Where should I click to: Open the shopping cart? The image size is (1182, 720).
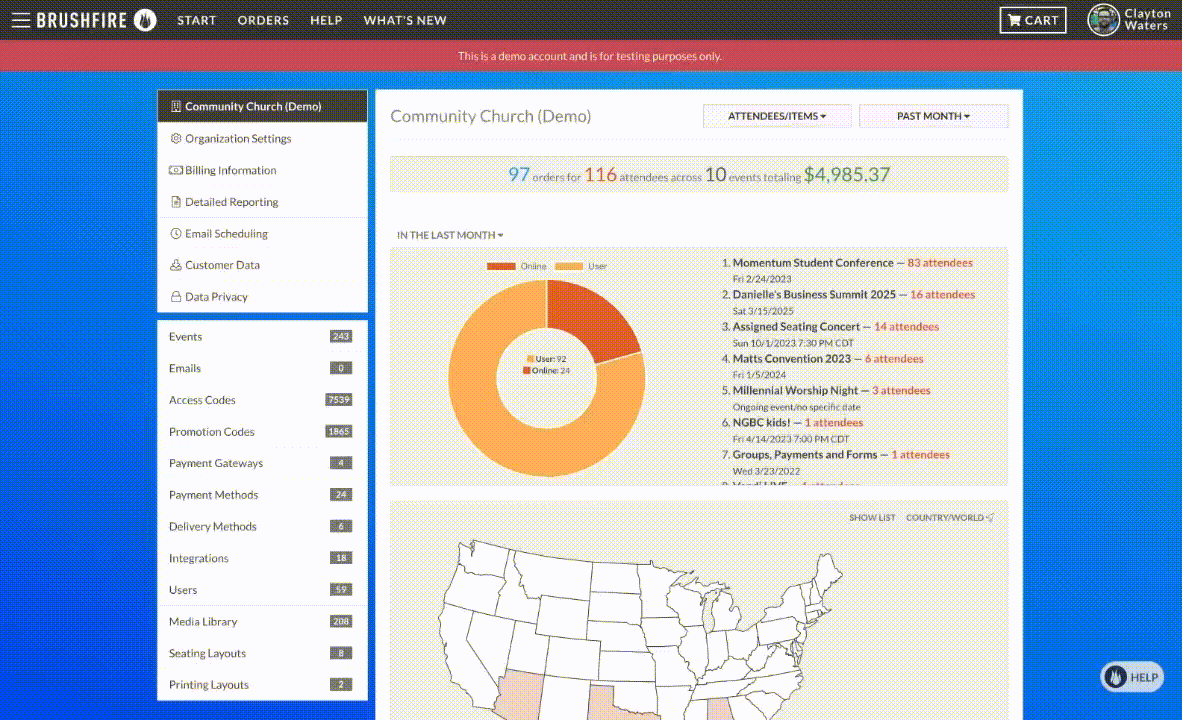tap(1033, 20)
